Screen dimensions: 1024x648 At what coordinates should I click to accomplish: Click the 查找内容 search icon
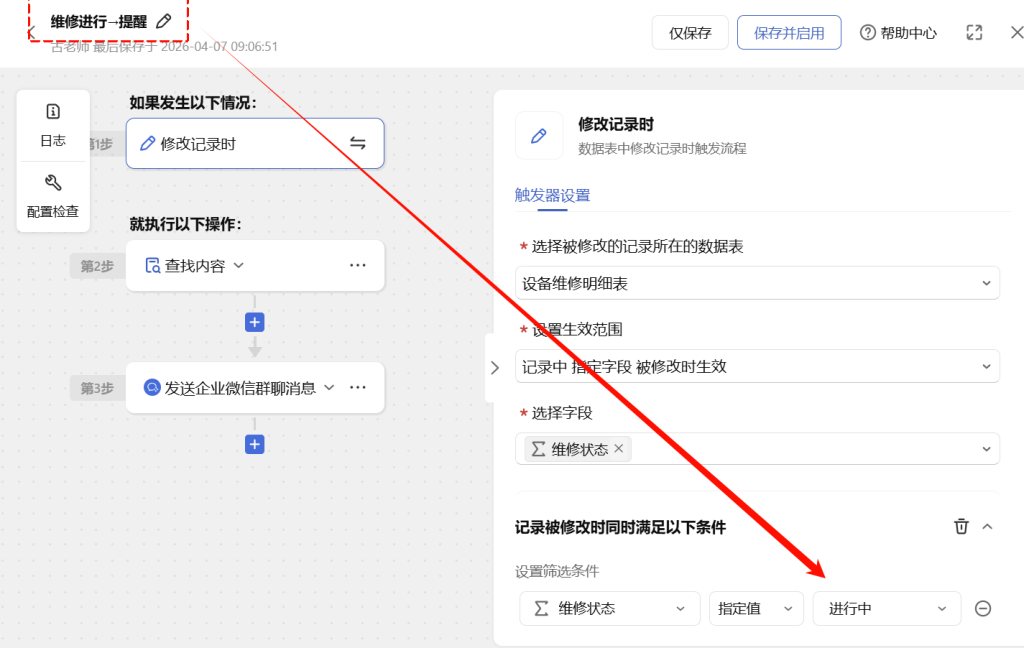coord(153,265)
